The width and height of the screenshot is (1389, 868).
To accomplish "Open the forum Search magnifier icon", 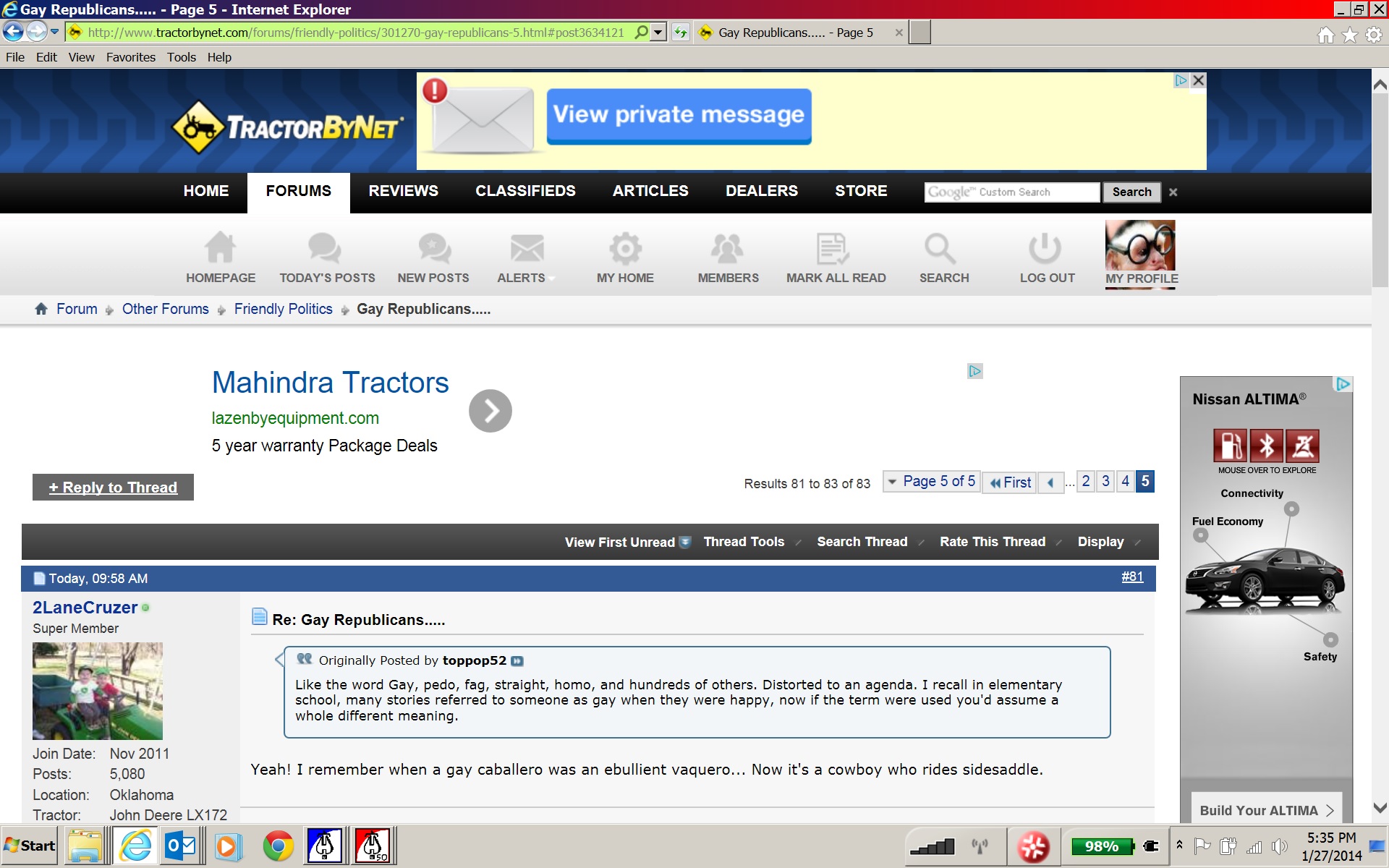I will point(940,248).
